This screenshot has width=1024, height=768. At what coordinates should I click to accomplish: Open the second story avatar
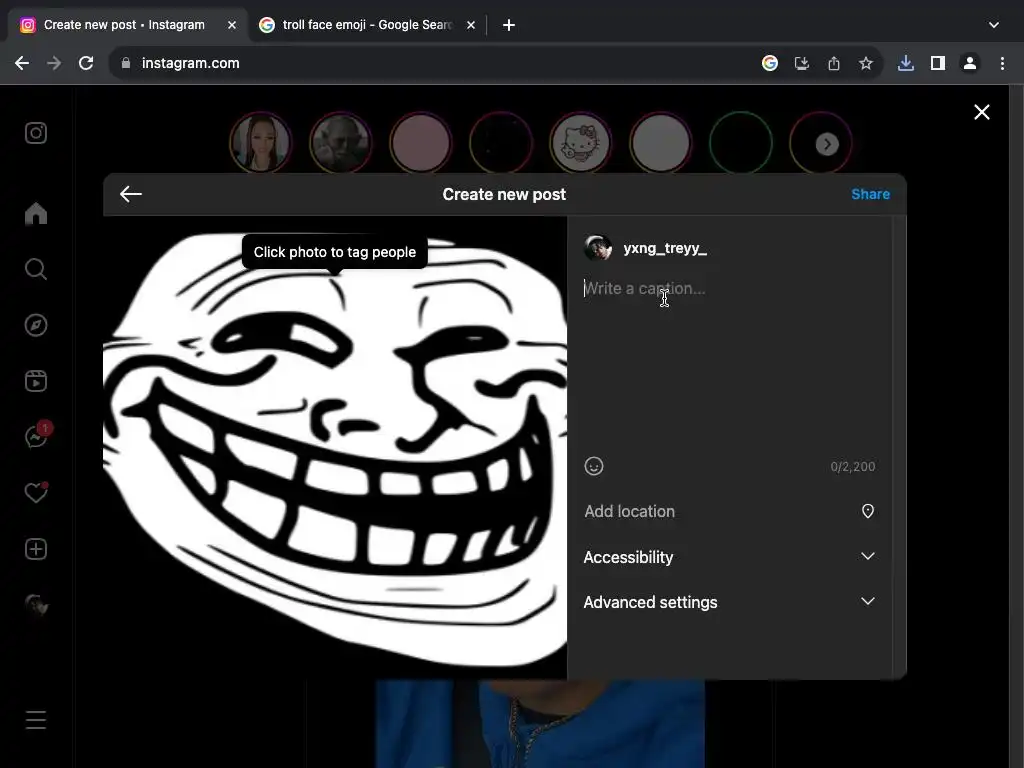[340, 143]
